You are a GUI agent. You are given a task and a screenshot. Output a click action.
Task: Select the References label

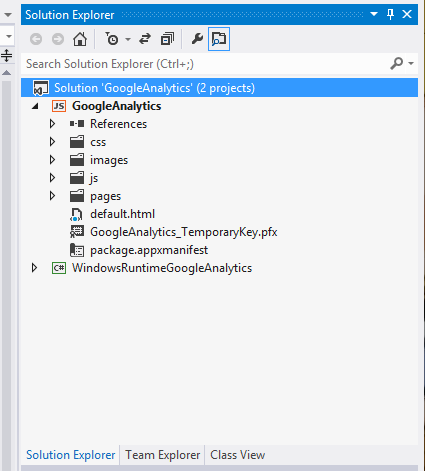(118, 124)
